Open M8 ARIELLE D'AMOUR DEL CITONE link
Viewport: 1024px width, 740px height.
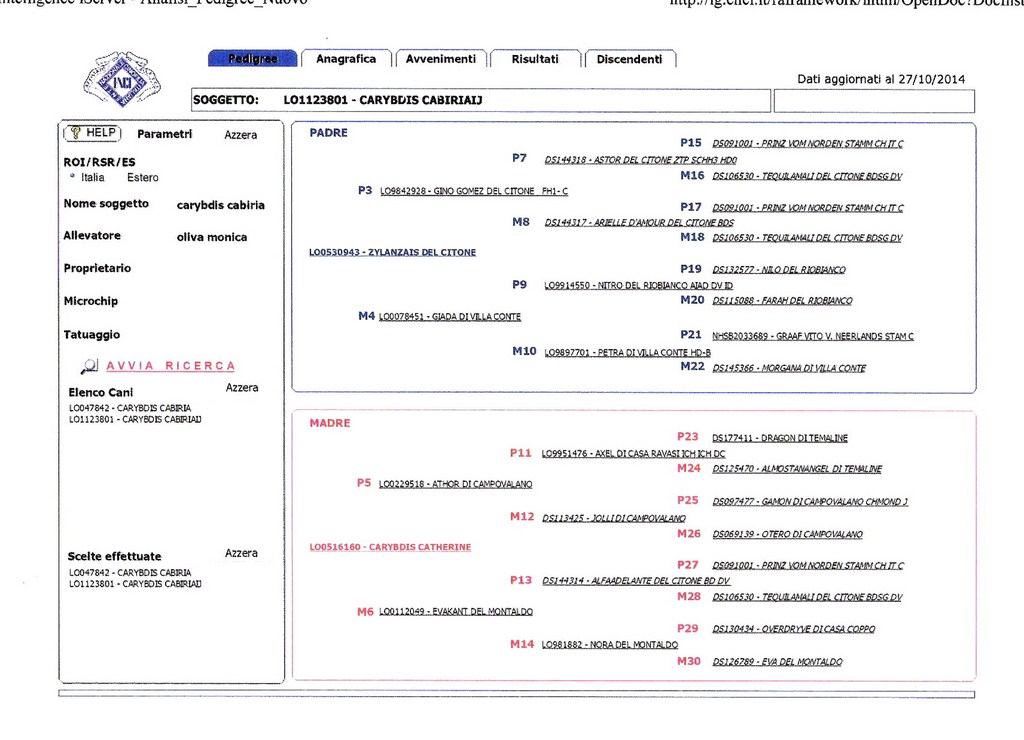[x=639, y=223]
